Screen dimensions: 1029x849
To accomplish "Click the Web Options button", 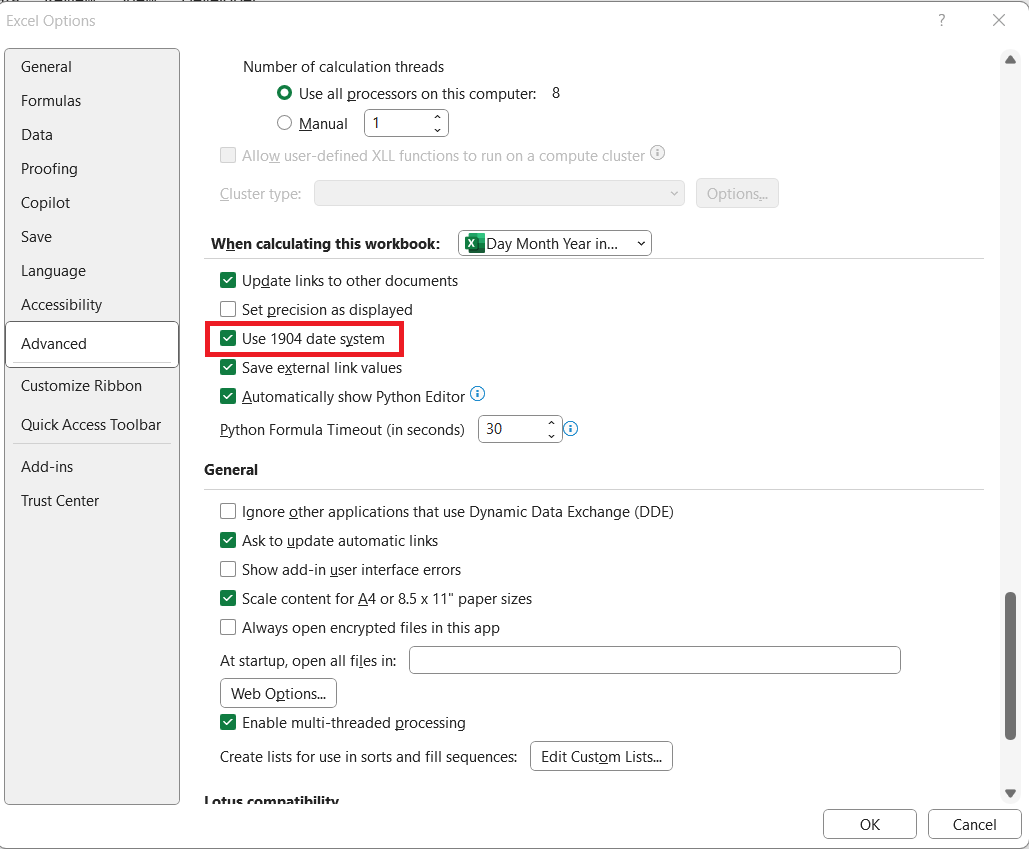I will pyautogui.click(x=278, y=694).
